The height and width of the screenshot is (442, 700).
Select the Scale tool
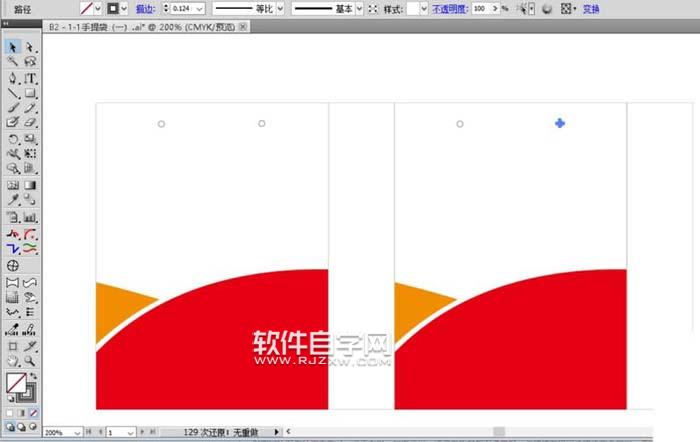pos(30,139)
